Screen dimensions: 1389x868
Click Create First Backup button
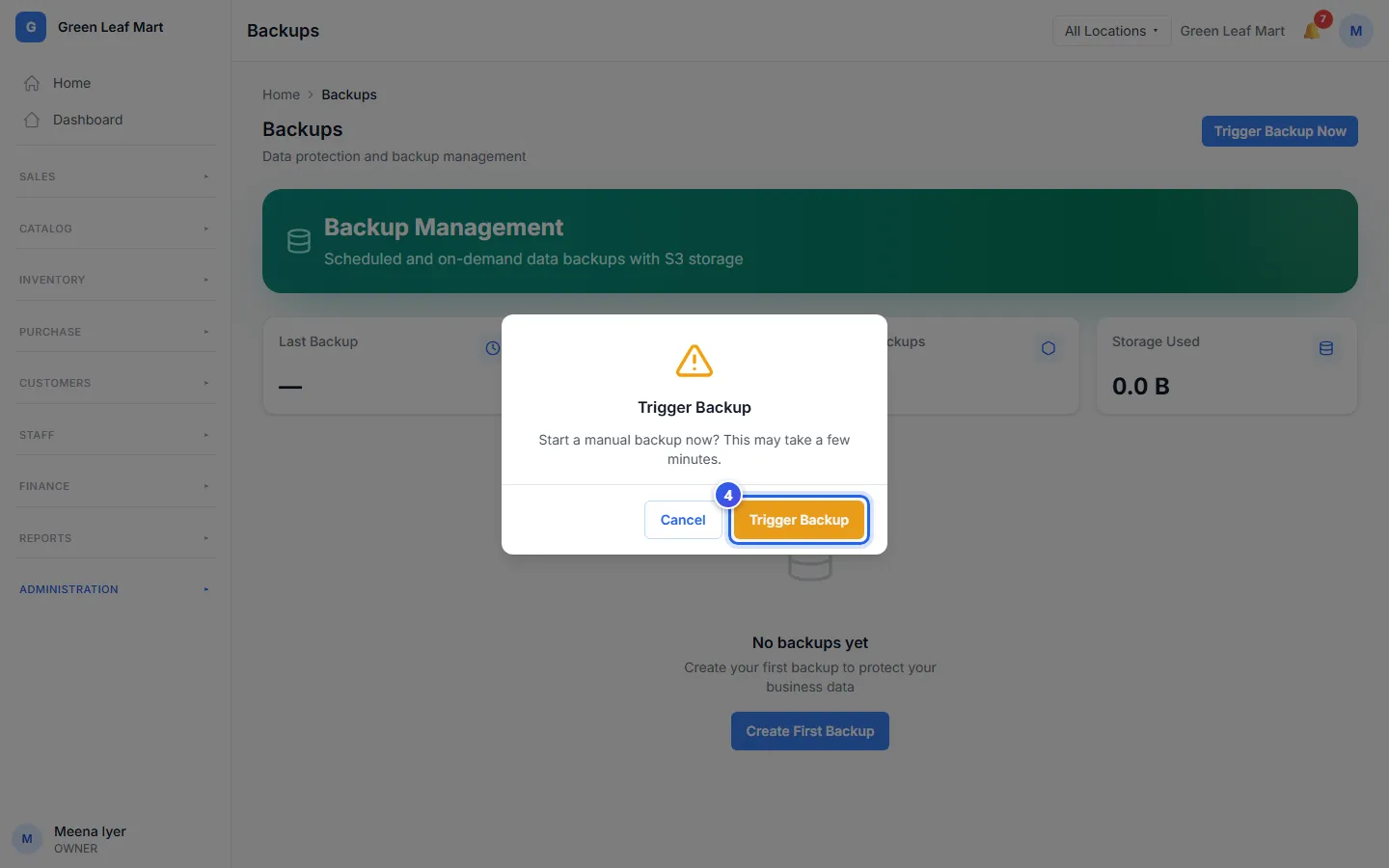click(810, 731)
